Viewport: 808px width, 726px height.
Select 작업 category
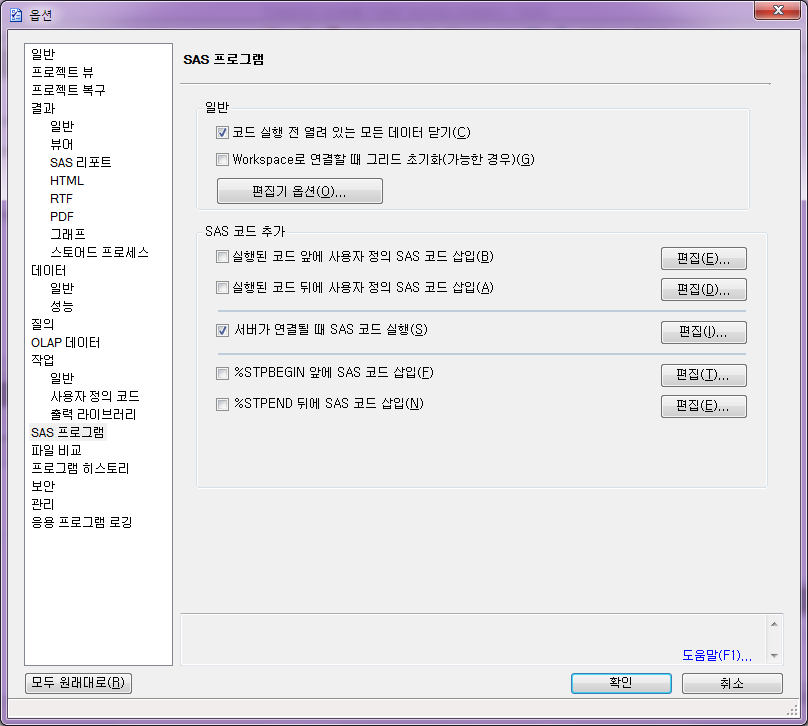coord(42,360)
